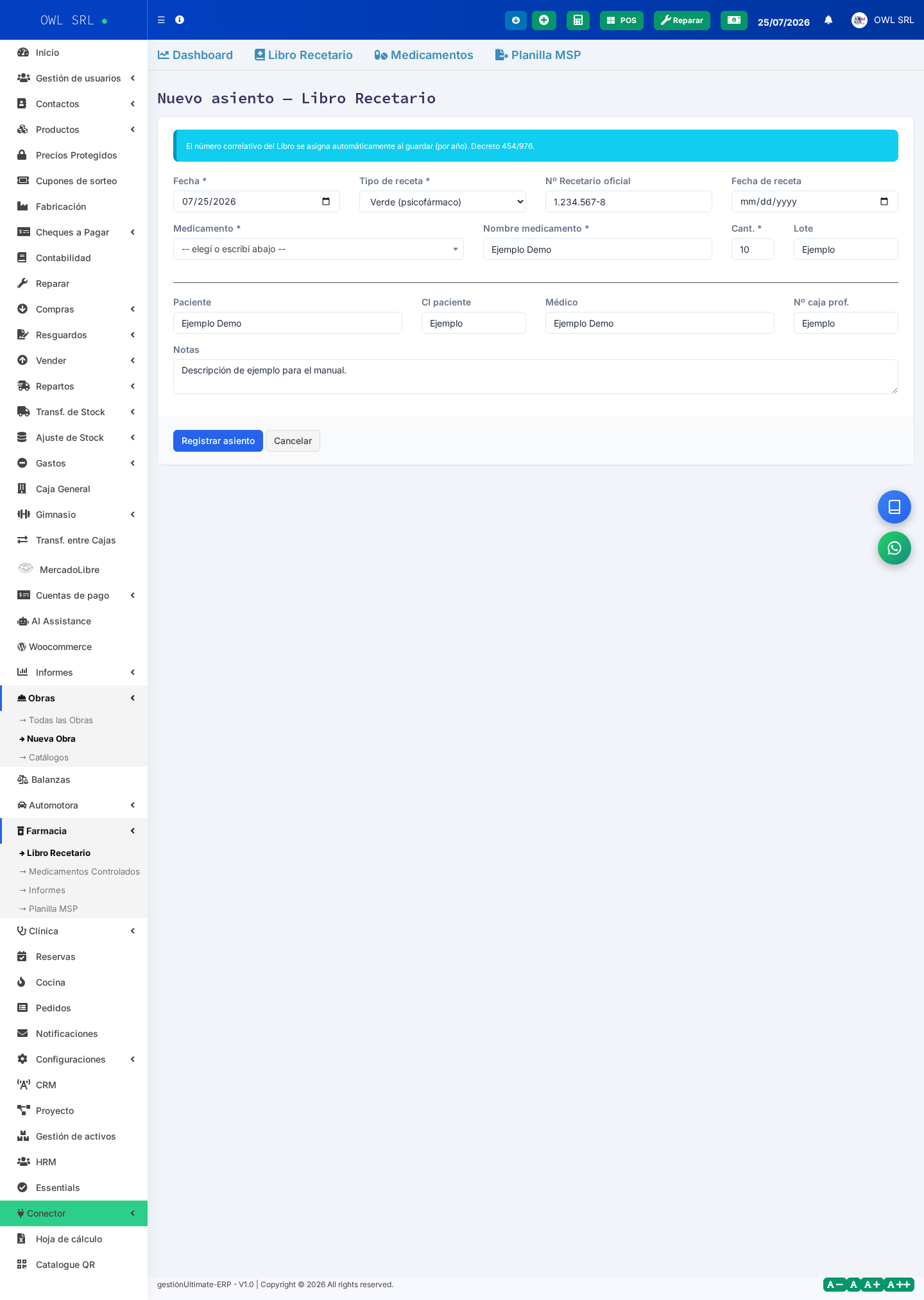
Task: Switch to the Medicamentos tab
Action: [424, 55]
